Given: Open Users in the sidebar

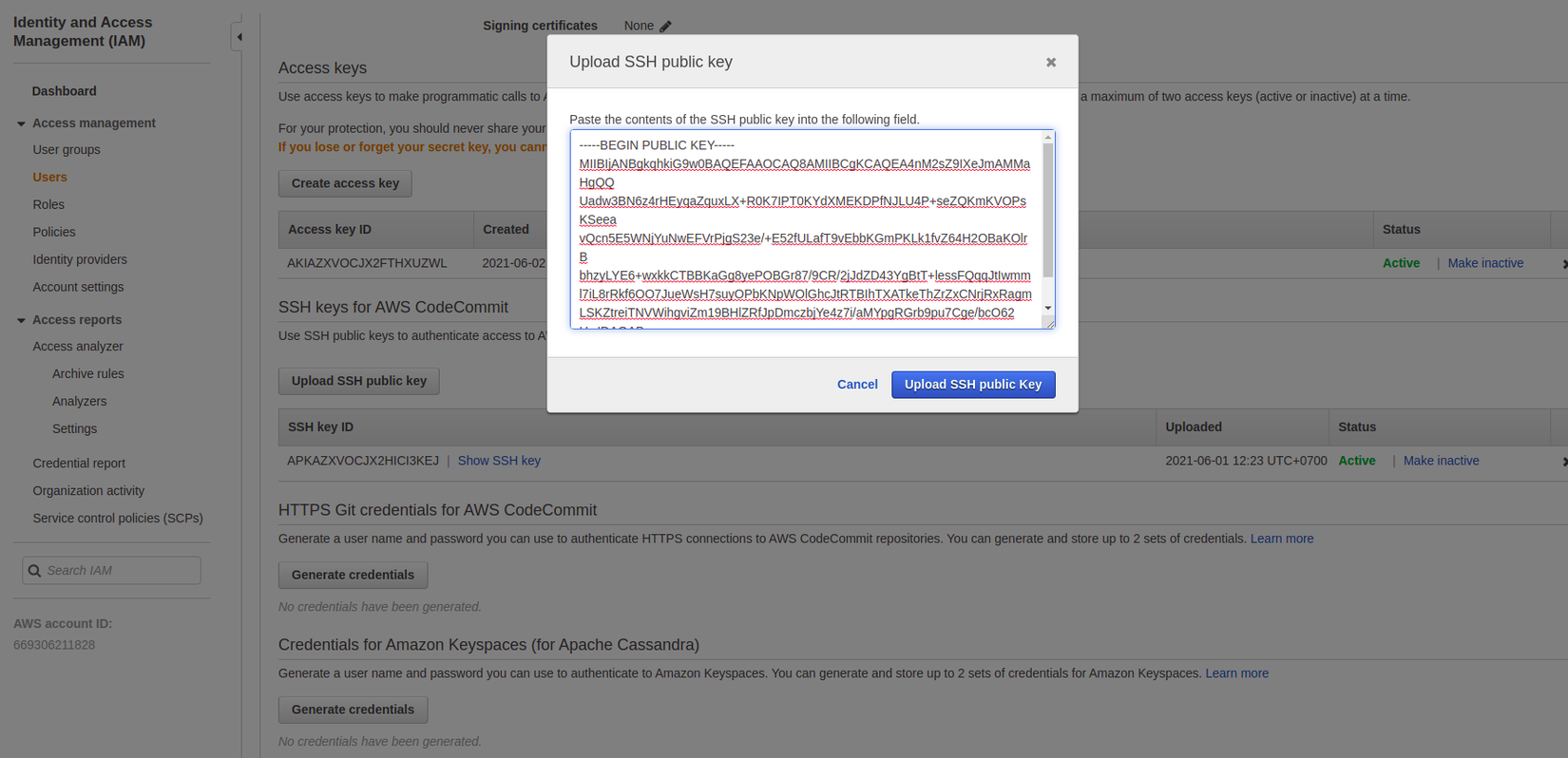Looking at the screenshot, I should (x=49, y=178).
